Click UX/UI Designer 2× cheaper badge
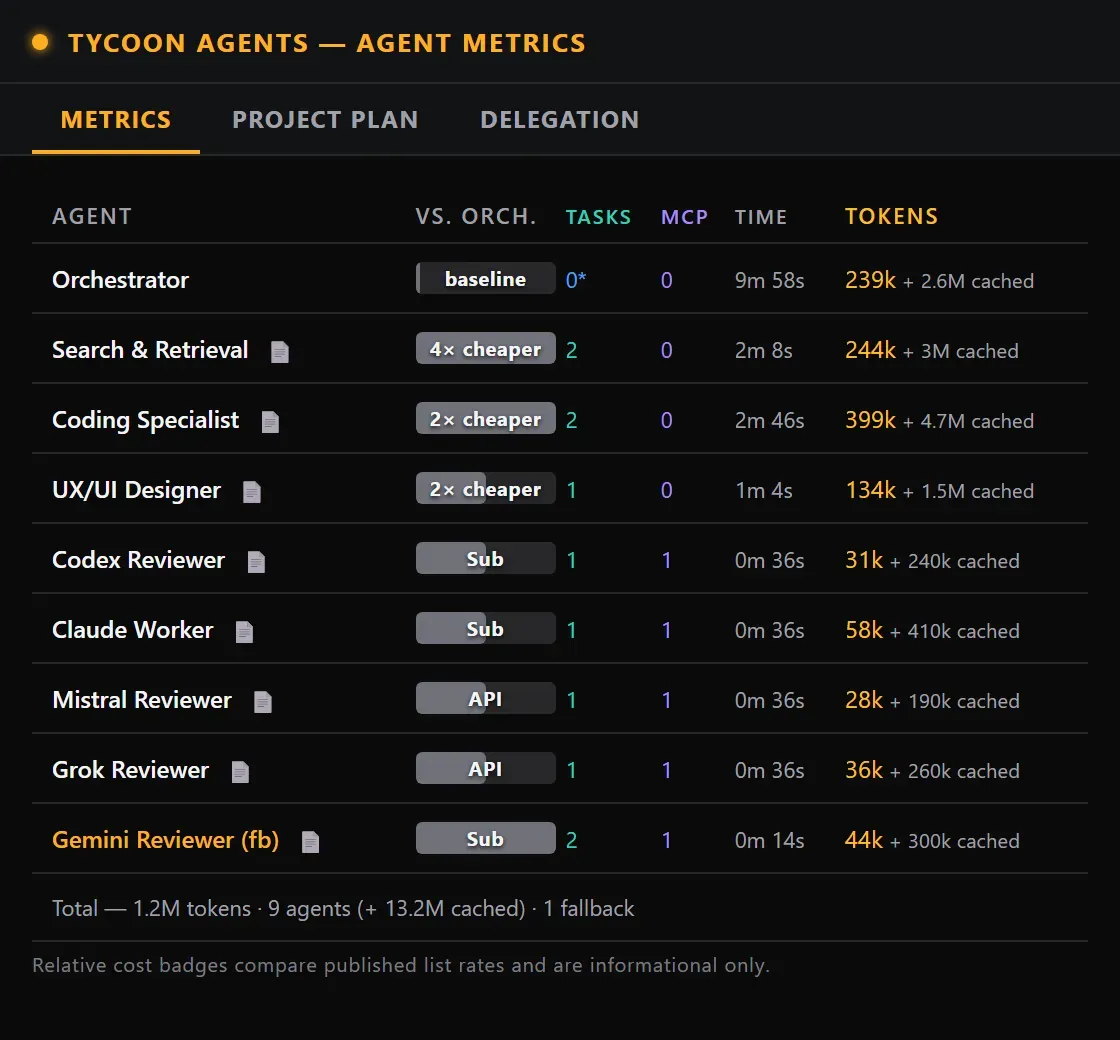Screen dimensions: 1120x1040 tap(486, 488)
